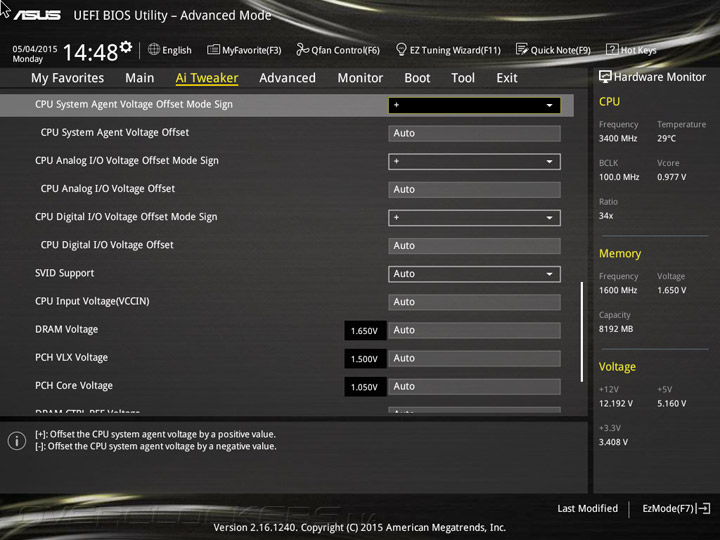Open CPU System Agent Voltage Offset Mode Sign dropdown
720x540 pixels.
pos(474,105)
